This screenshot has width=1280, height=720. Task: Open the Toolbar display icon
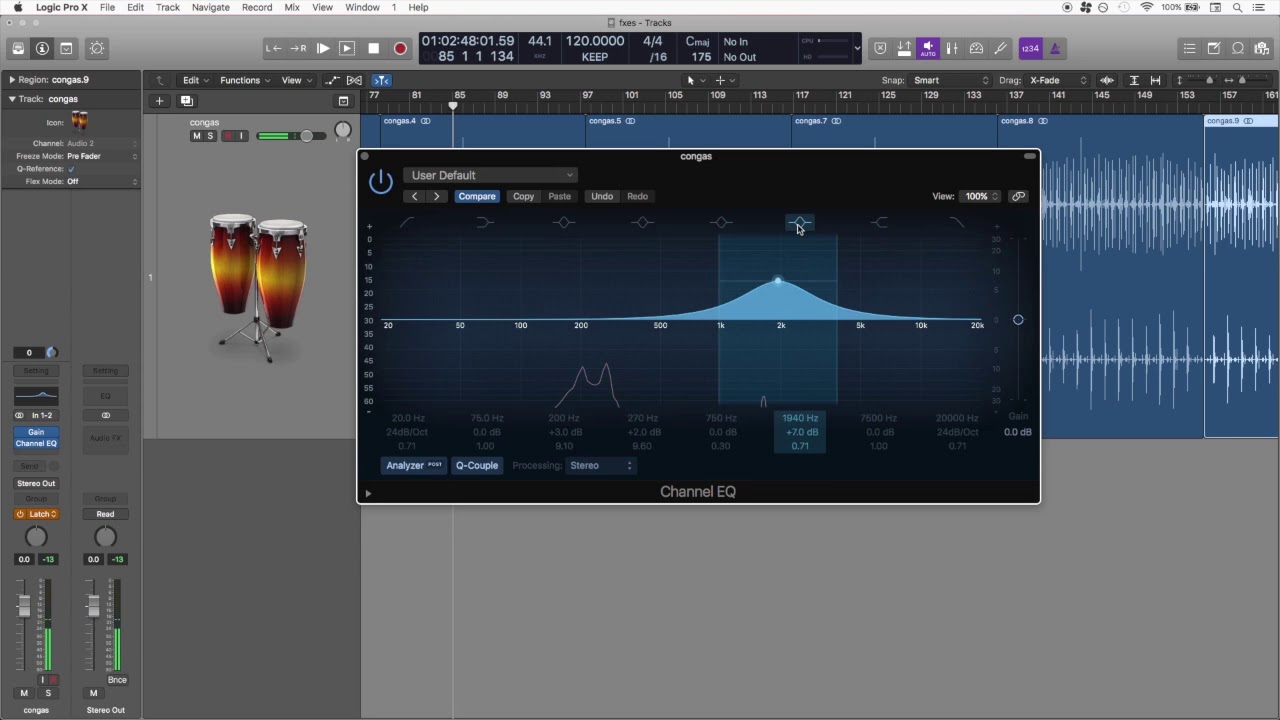66,48
